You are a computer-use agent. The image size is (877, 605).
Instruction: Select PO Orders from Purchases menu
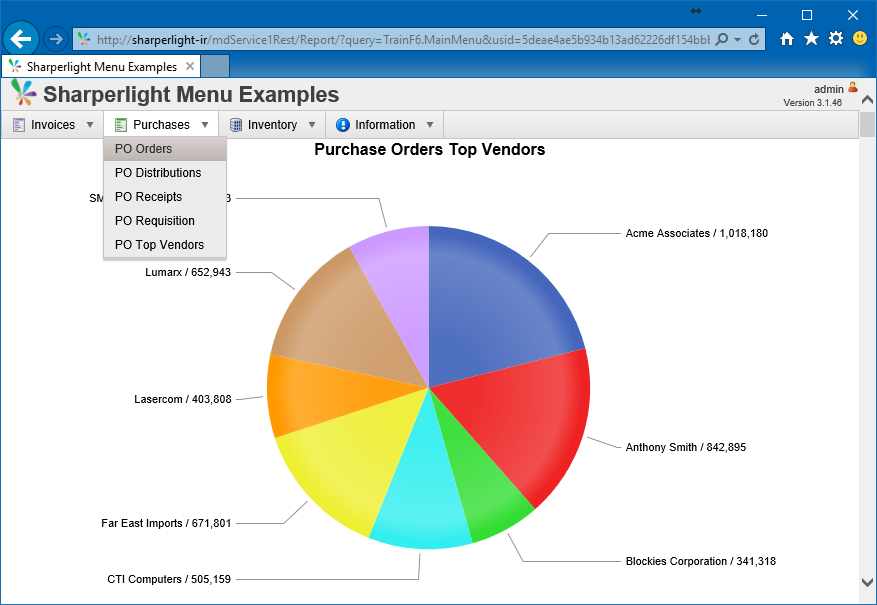pos(165,149)
